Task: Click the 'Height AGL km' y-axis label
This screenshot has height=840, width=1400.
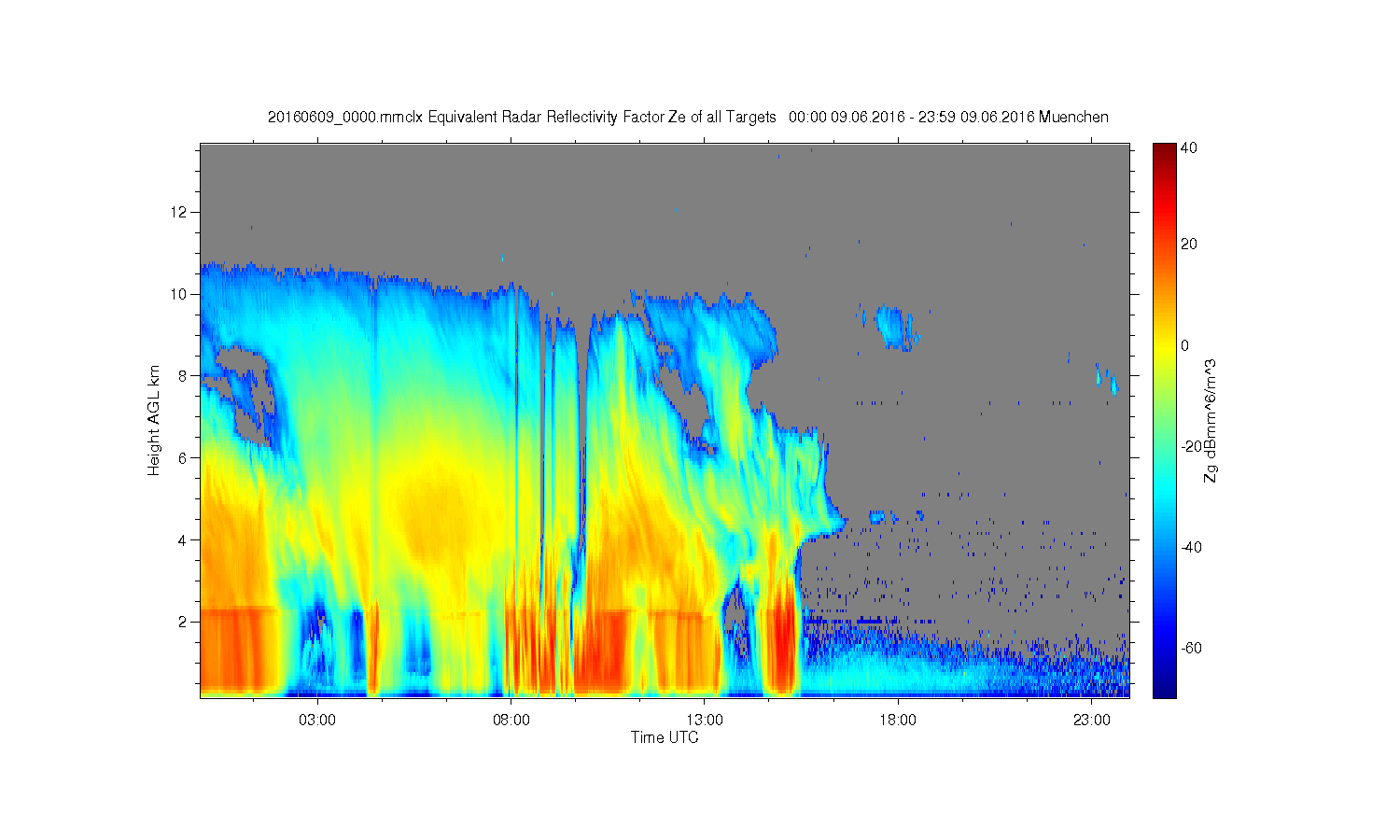Action: (153, 420)
